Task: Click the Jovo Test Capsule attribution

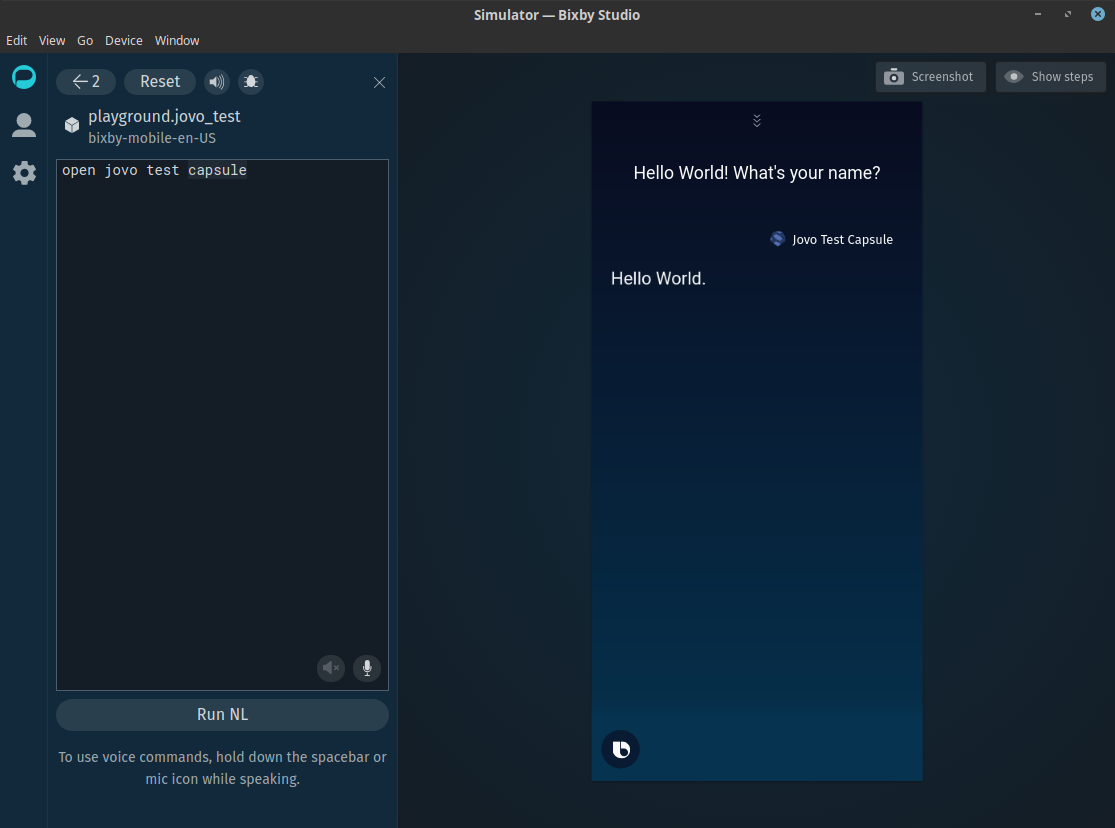Action: pos(831,240)
